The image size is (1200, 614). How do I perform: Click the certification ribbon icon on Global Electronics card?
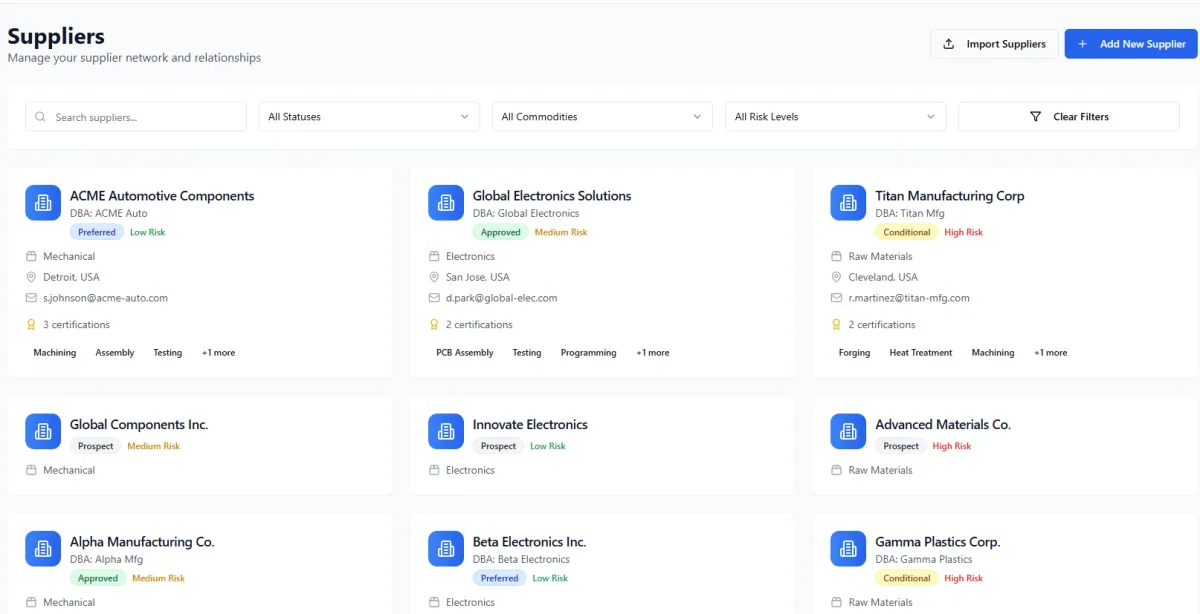click(434, 325)
